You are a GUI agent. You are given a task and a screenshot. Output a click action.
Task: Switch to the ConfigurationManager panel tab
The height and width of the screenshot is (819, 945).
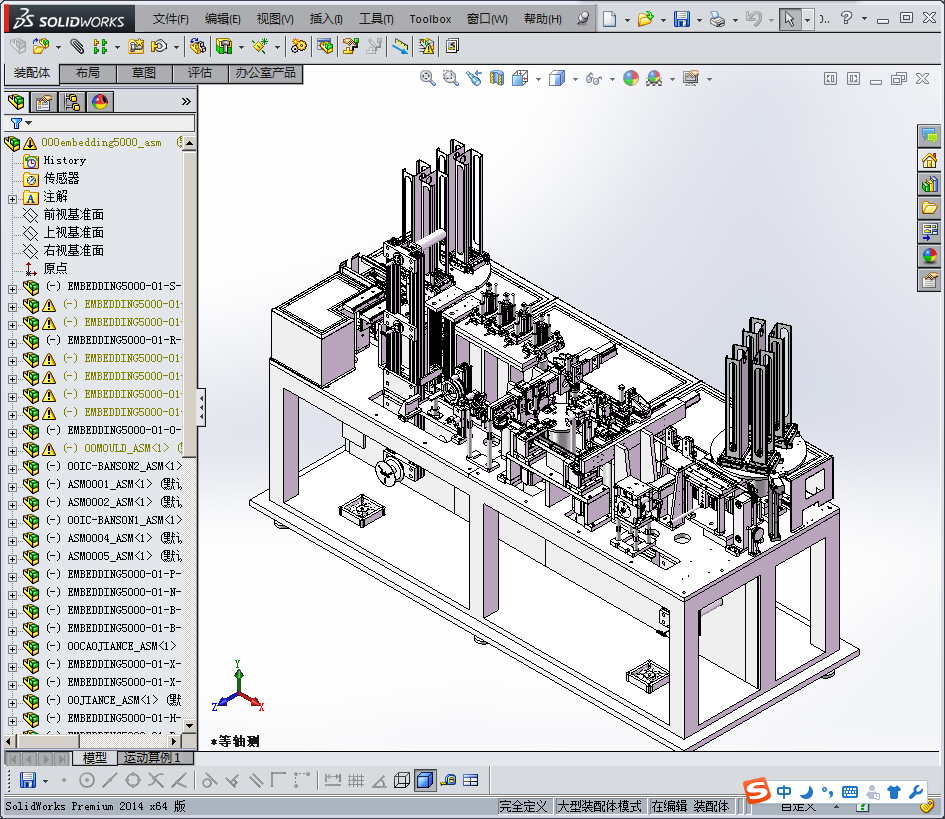71,102
